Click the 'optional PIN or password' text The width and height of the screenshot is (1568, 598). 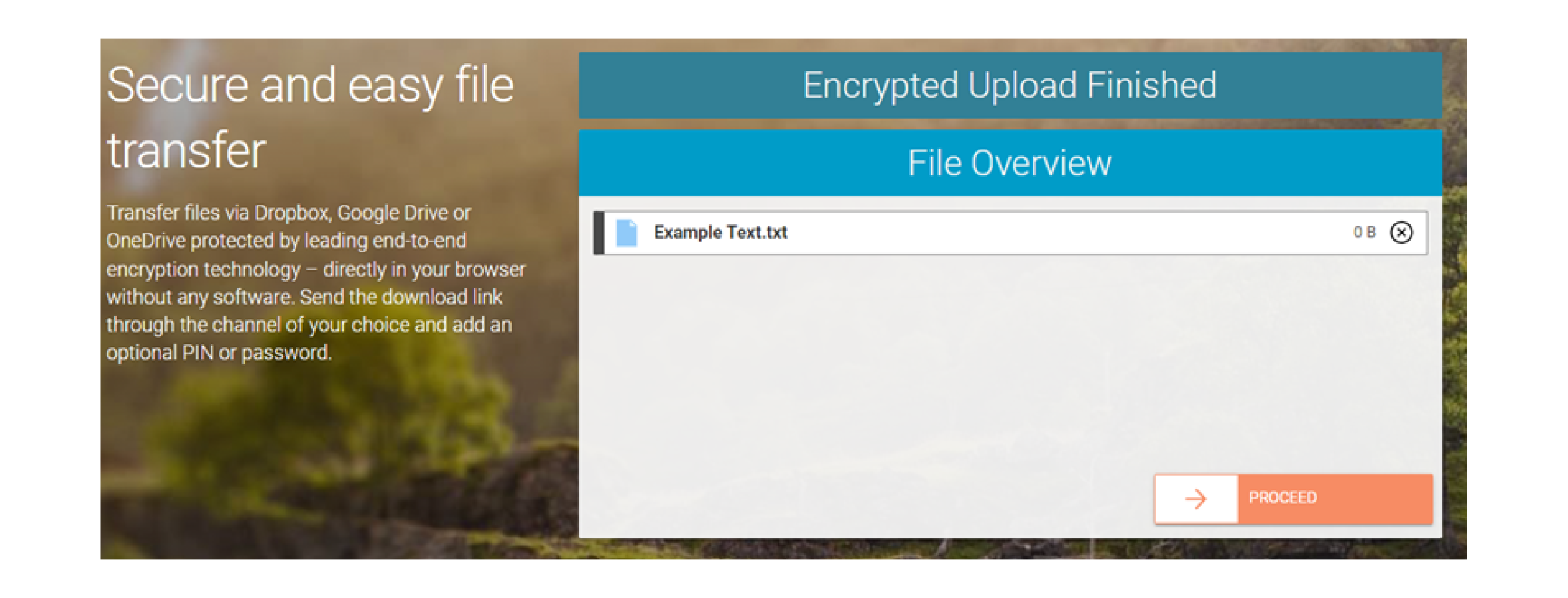click(219, 353)
